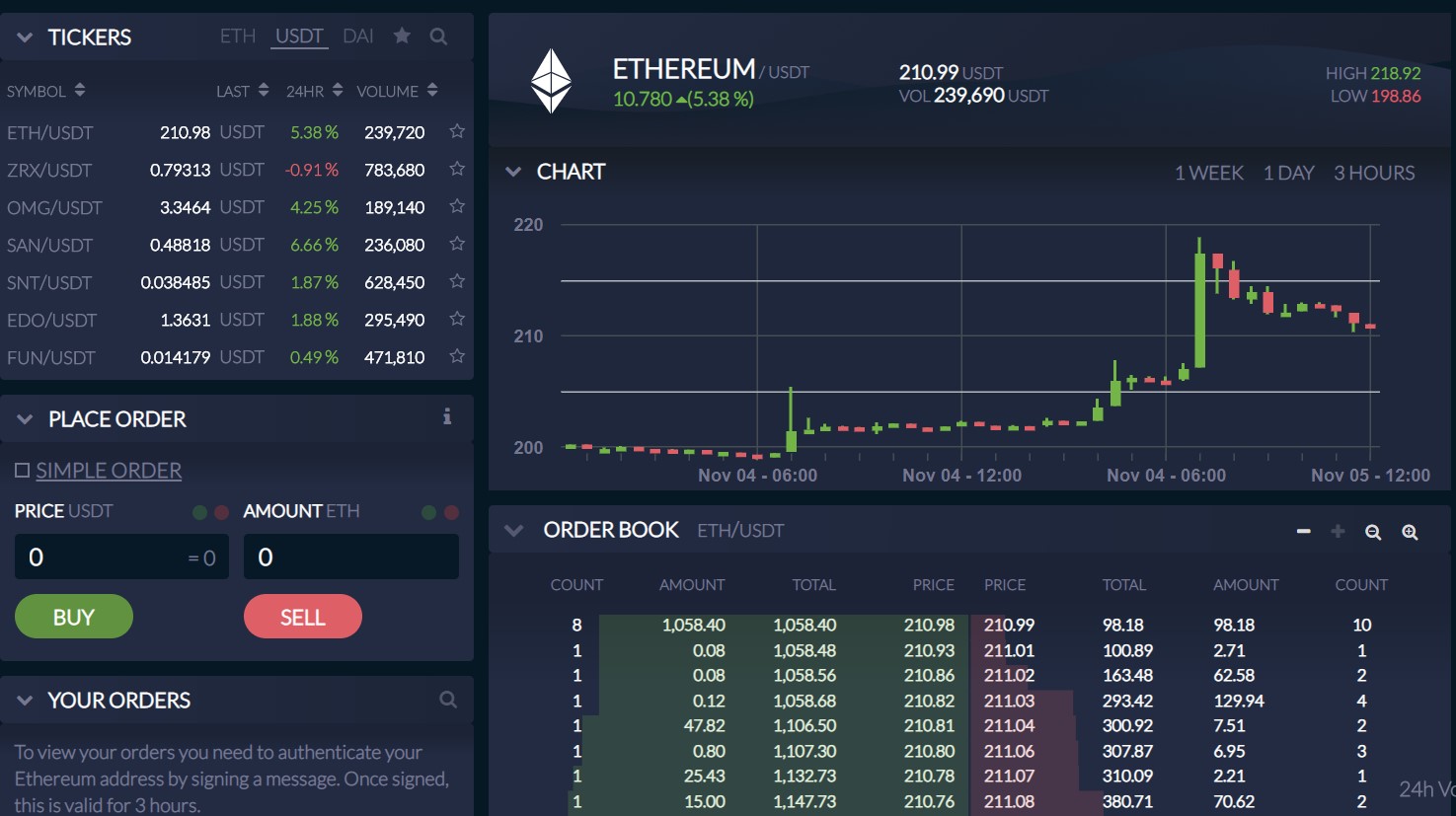Image resolution: width=1456 pixels, height=816 pixels.
Task: Click red dot beside Price USDT
Action: [x=222, y=512]
